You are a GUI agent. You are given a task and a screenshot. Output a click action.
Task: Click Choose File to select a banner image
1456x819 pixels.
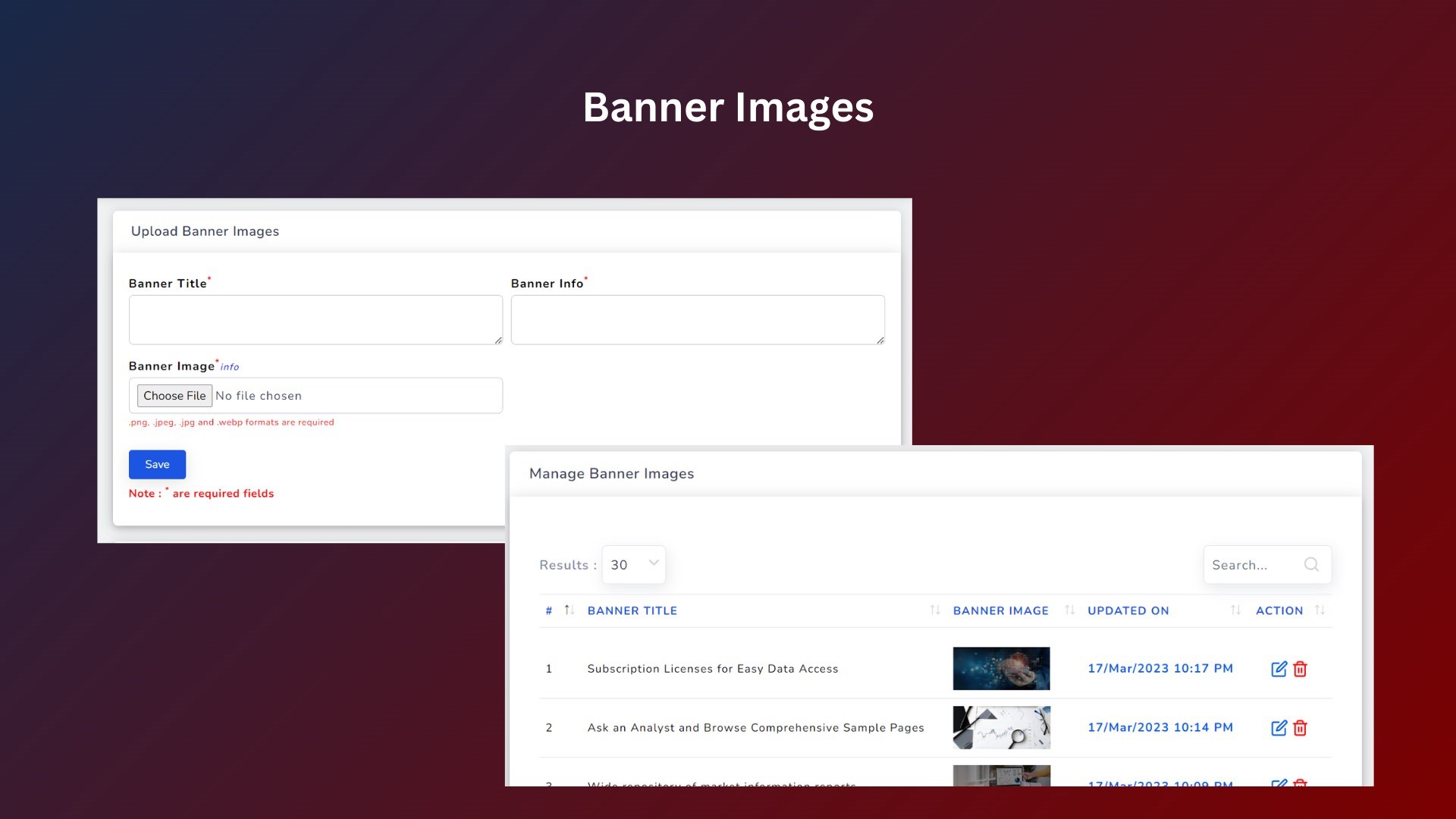coord(174,395)
